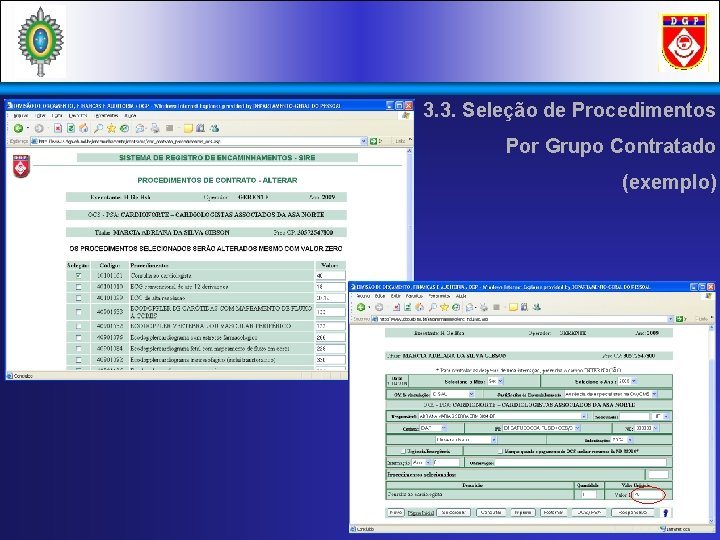Click Stop icon in right browser window

pyautogui.click(x=396, y=307)
